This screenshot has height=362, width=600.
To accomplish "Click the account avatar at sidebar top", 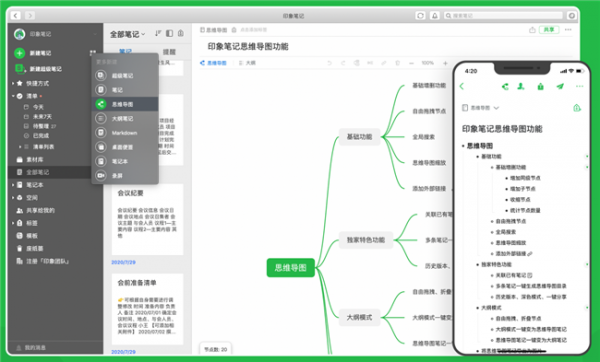I will [20, 34].
